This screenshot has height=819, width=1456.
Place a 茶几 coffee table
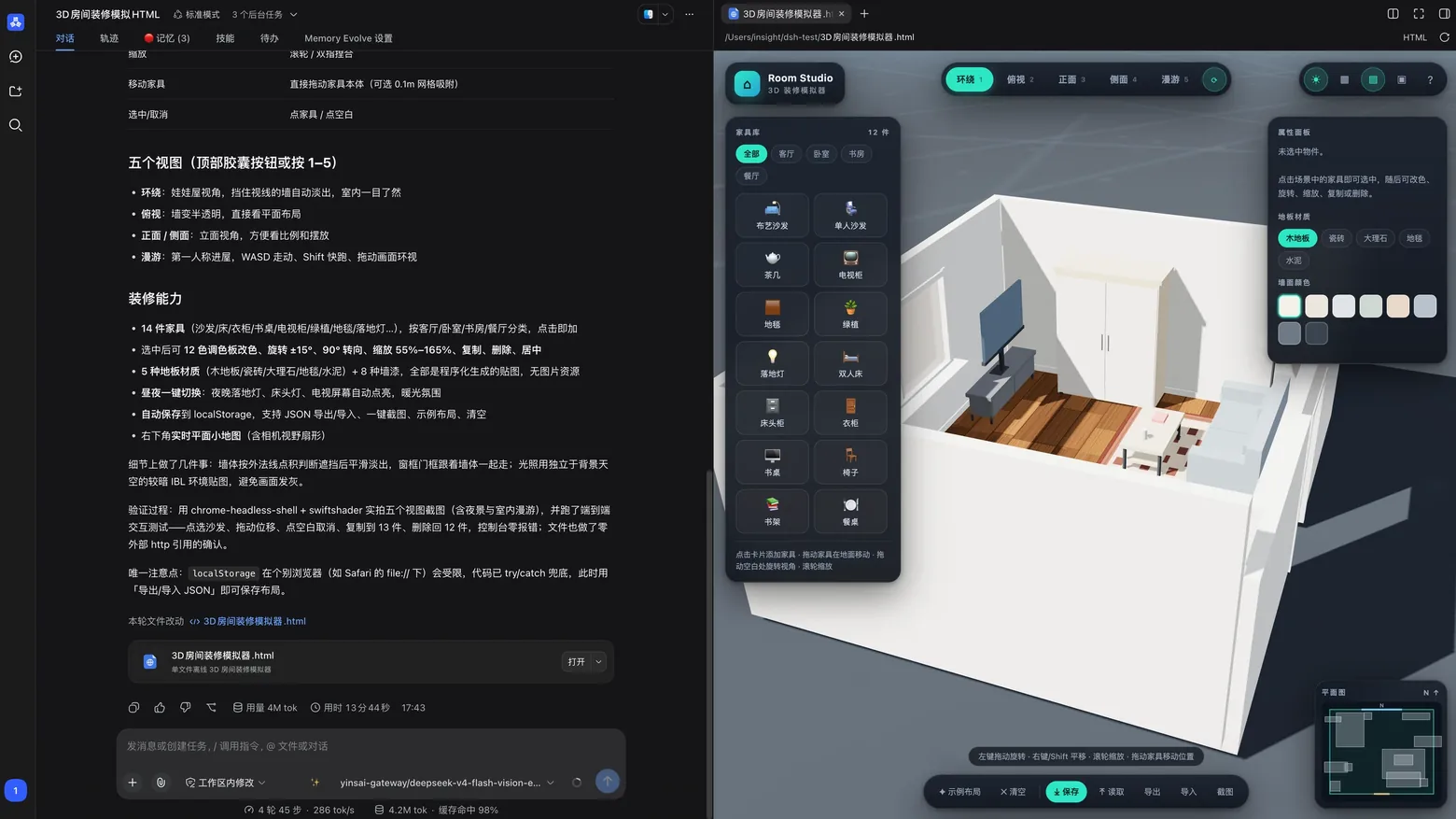pyautogui.click(x=772, y=264)
